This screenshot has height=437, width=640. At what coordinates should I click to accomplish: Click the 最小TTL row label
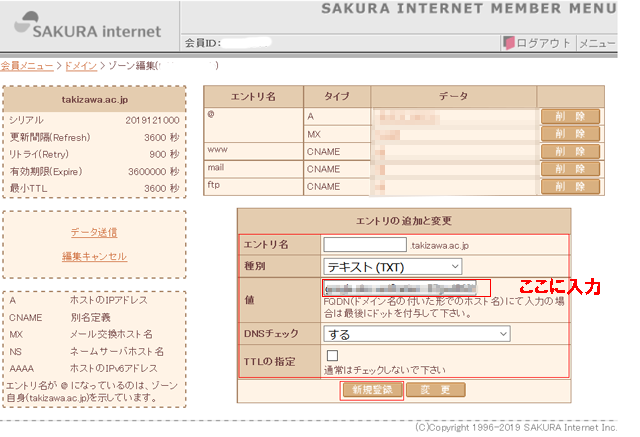28,188
